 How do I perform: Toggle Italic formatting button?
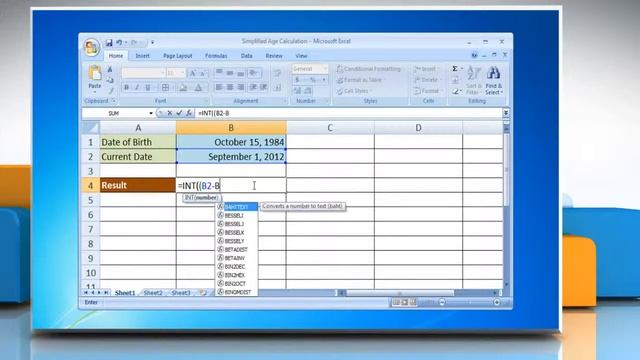click(x=137, y=87)
